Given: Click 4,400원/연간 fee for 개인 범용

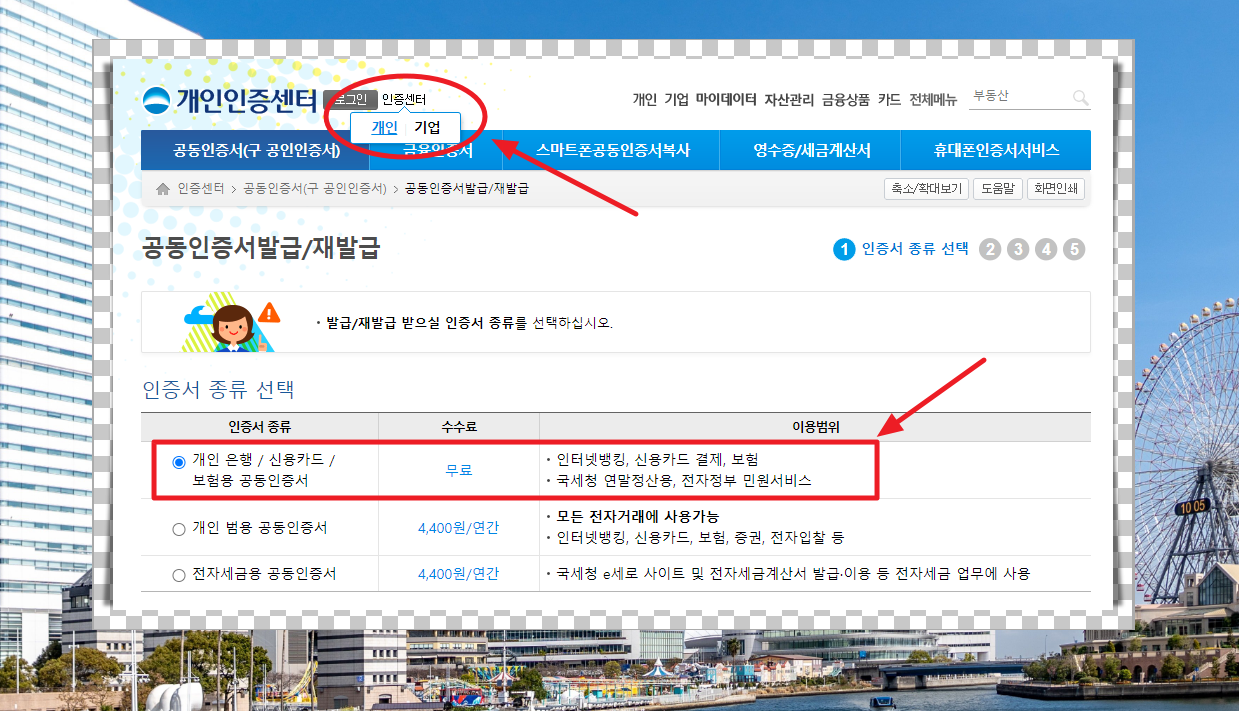Looking at the screenshot, I should (x=459, y=528).
